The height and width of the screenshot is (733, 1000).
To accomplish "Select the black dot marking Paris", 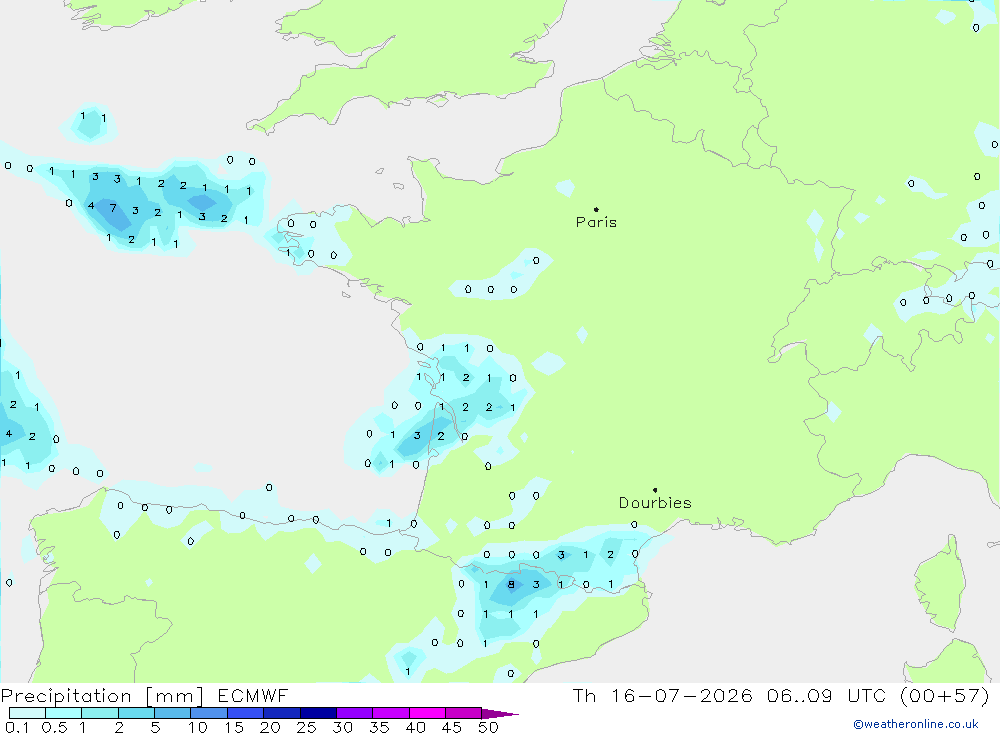I will (x=596, y=209).
